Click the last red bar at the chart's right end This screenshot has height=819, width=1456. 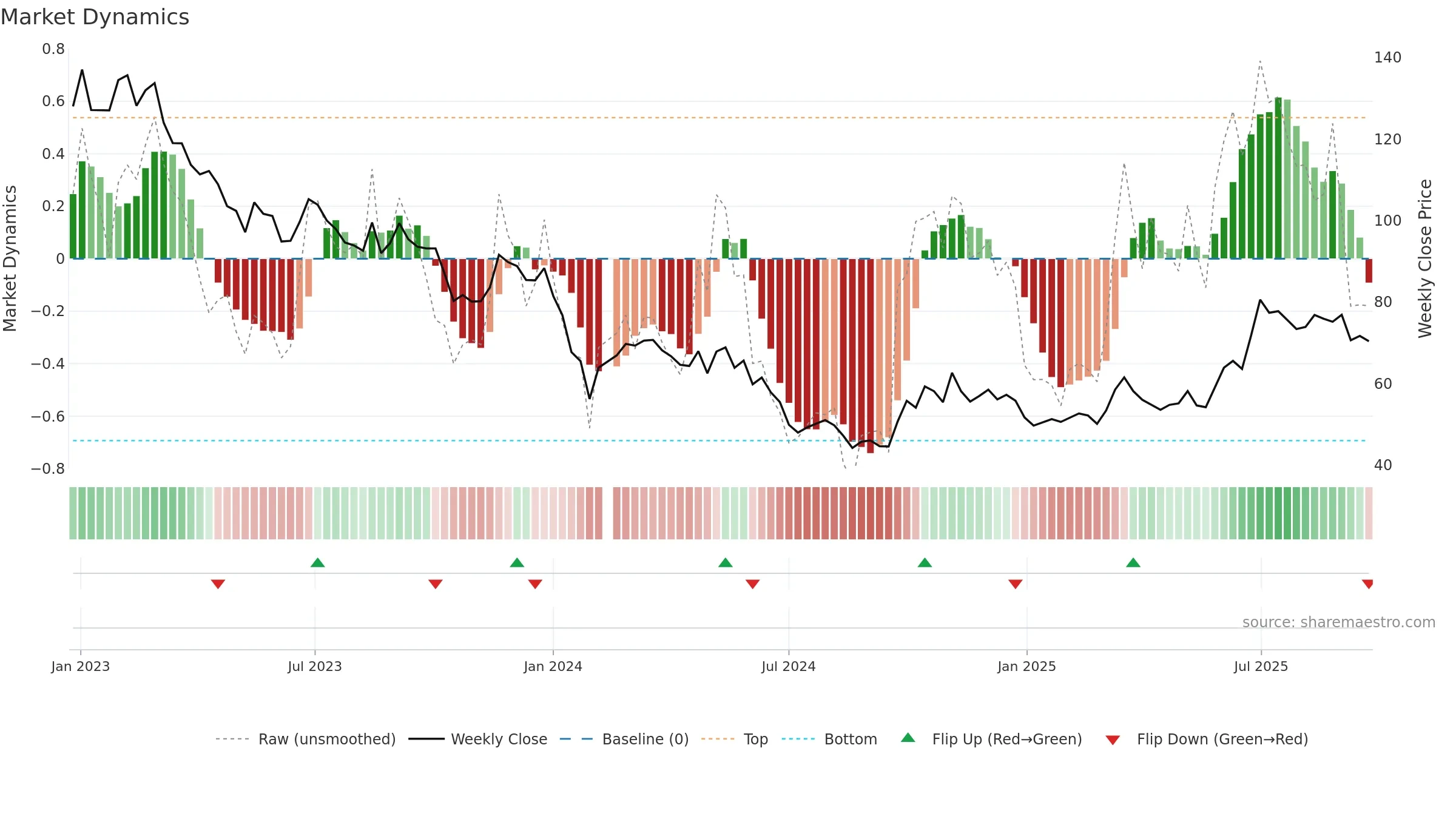tap(1369, 271)
